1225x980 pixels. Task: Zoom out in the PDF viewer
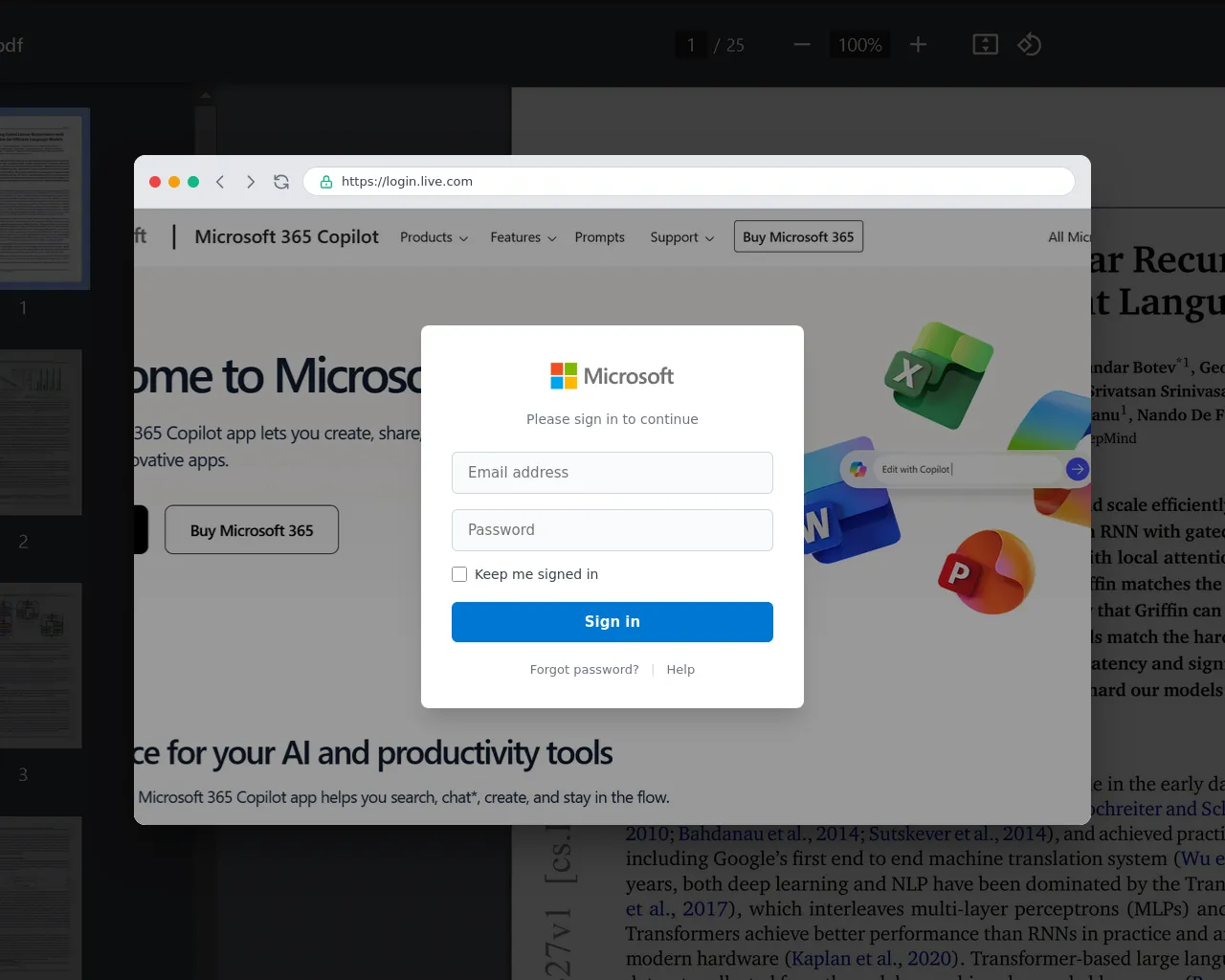coord(802,45)
